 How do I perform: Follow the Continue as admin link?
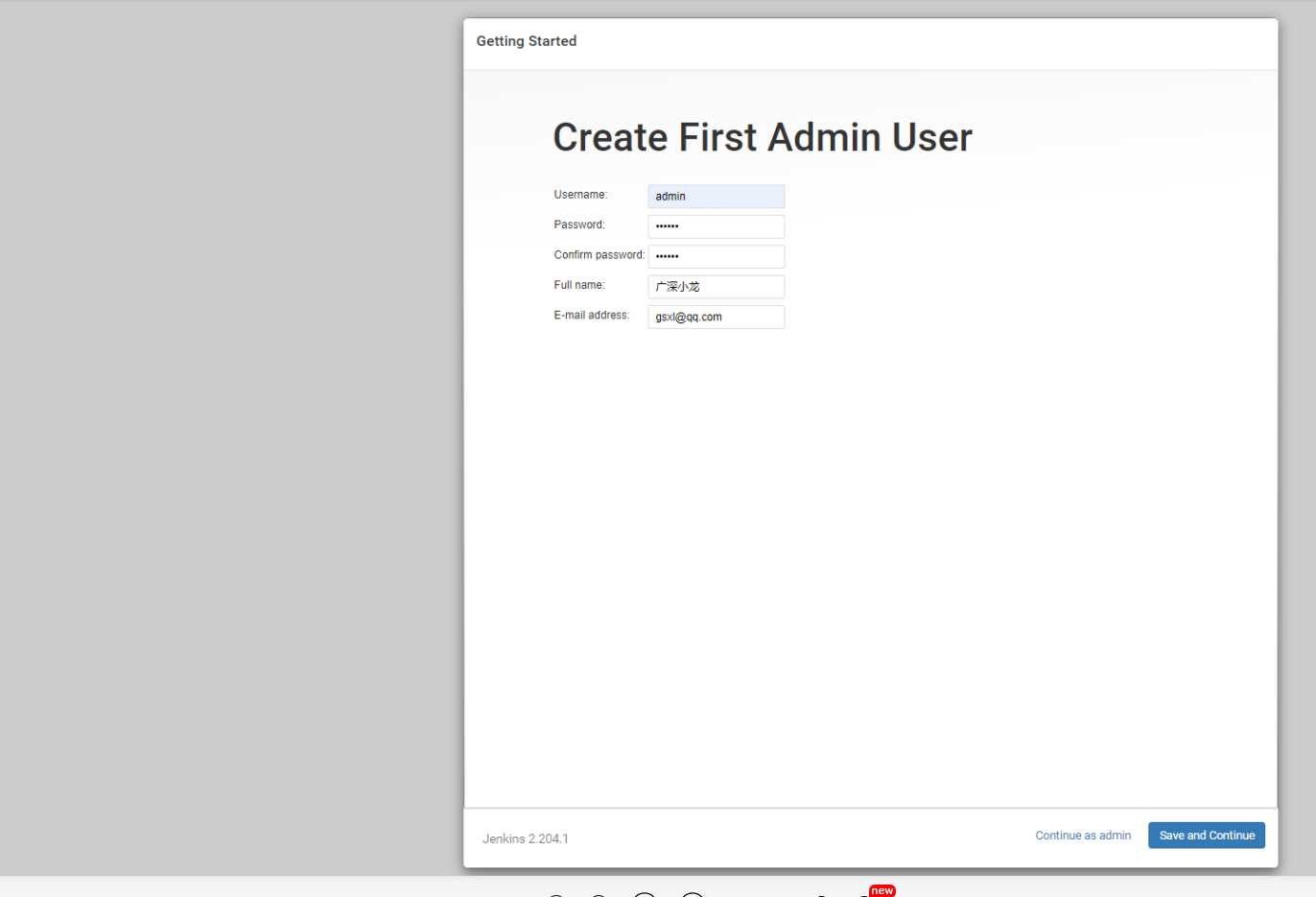1083,836
